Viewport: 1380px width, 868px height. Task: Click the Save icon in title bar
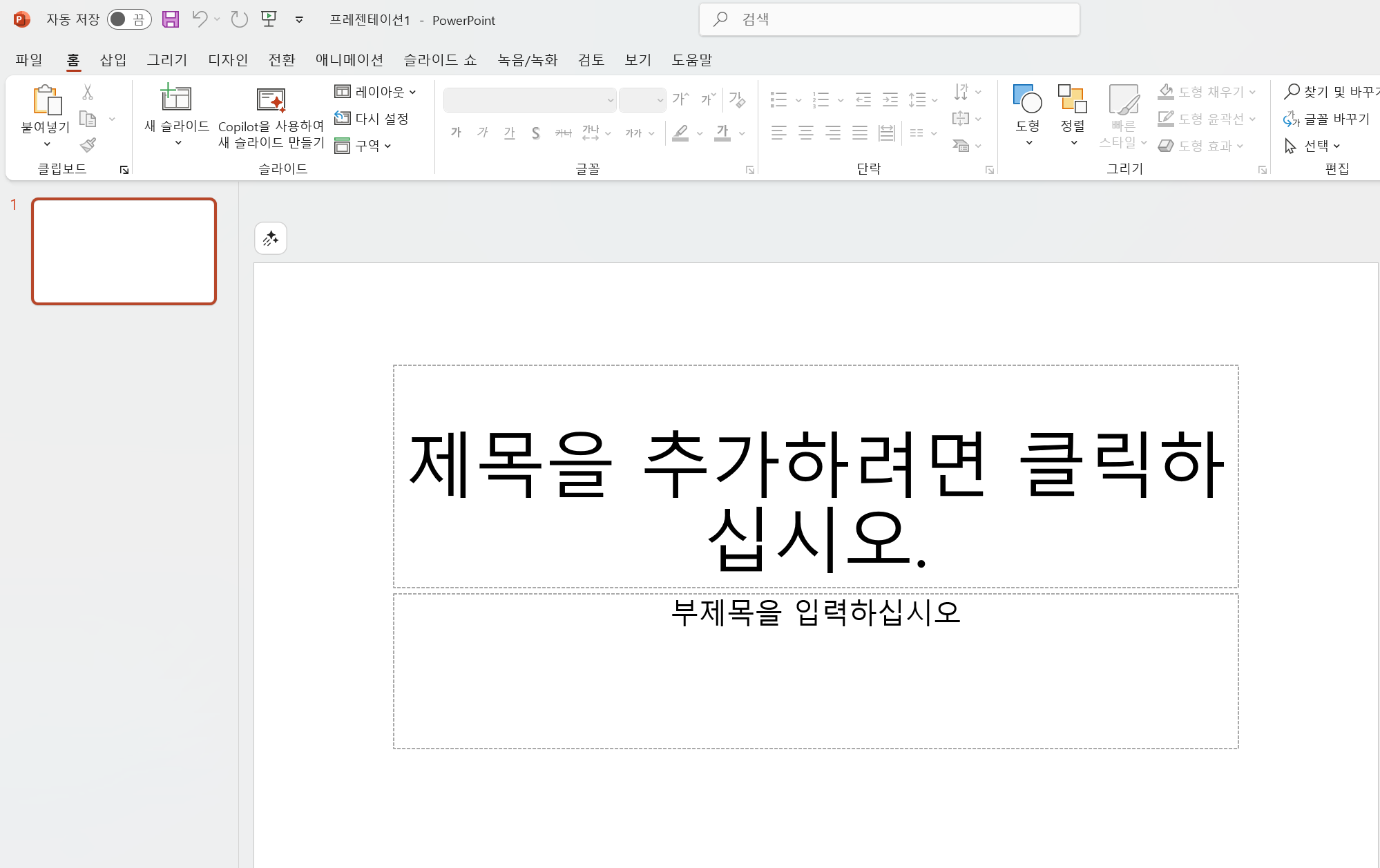click(171, 19)
